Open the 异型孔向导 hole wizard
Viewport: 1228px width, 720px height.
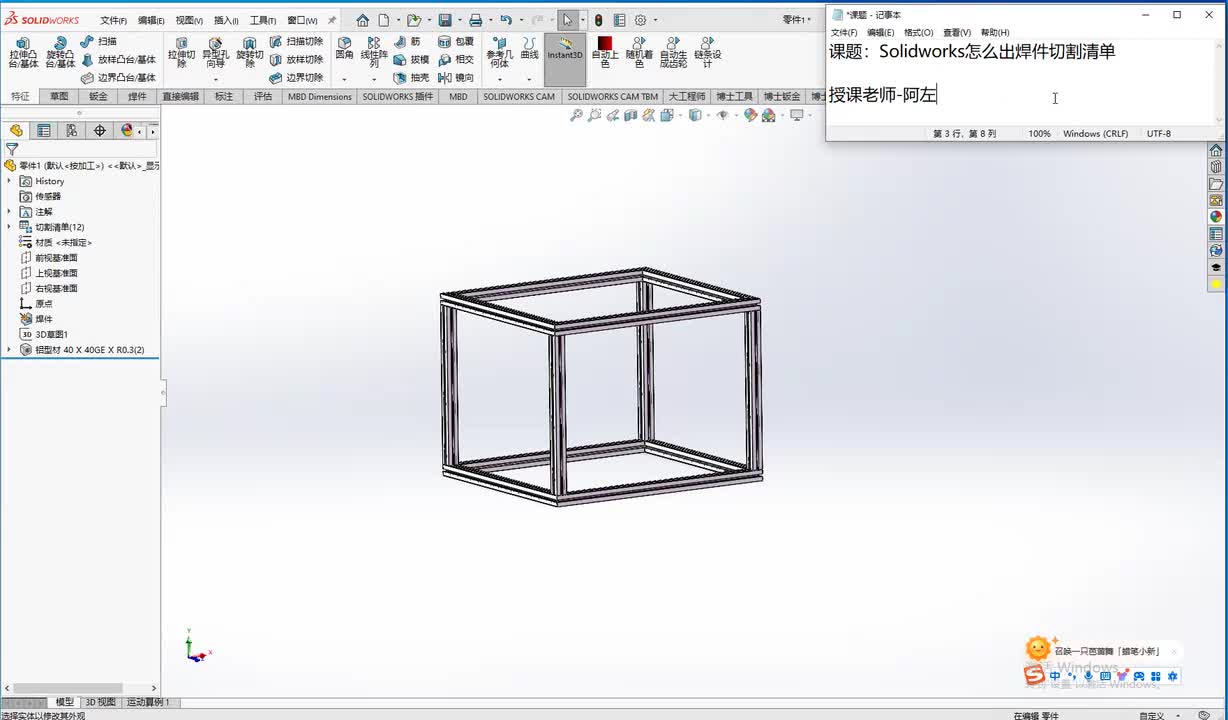215,53
